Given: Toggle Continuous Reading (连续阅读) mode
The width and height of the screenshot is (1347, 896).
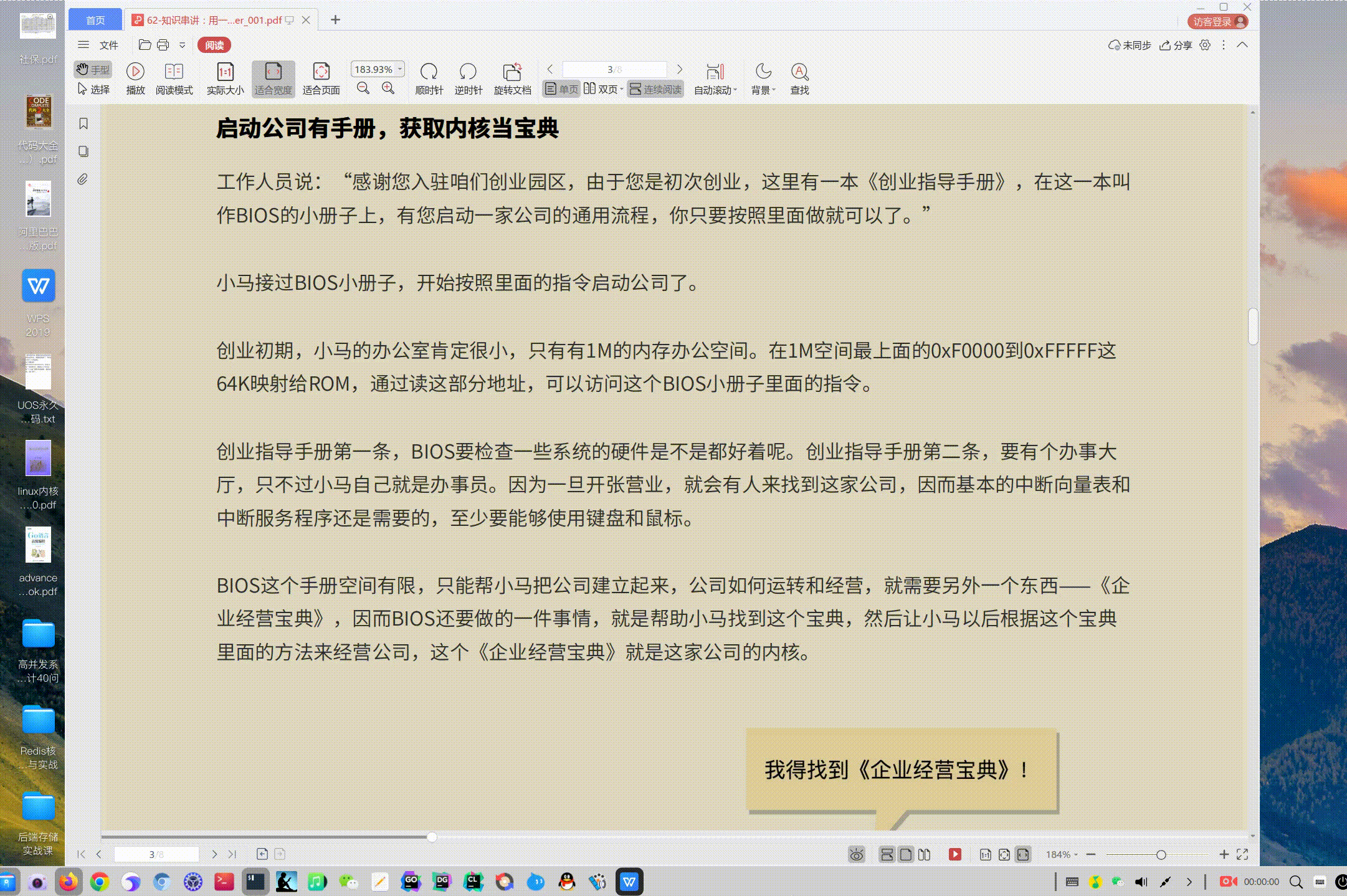Looking at the screenshot, I should click(x=655, y=89).
